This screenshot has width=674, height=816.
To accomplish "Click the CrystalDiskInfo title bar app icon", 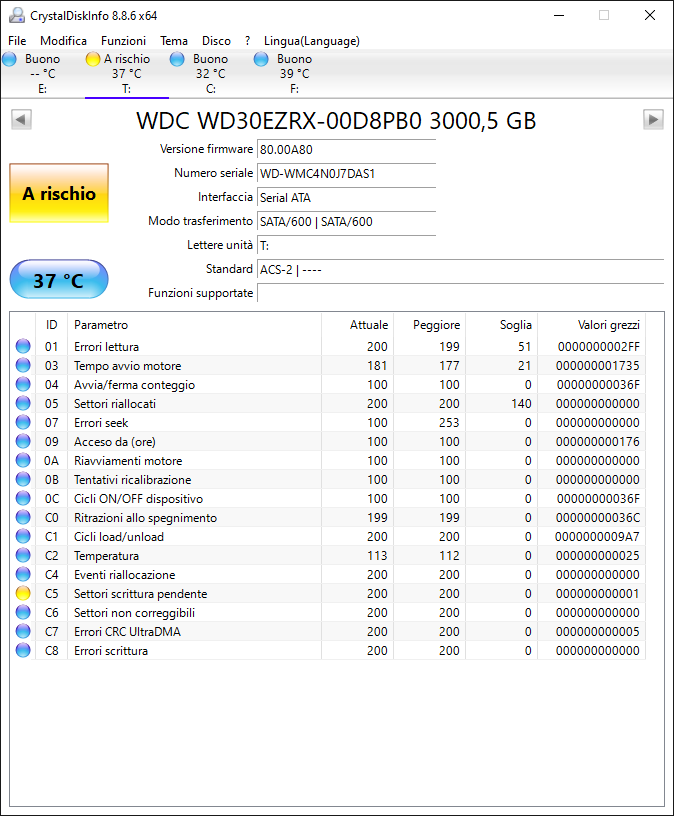I will pos(17,15).
